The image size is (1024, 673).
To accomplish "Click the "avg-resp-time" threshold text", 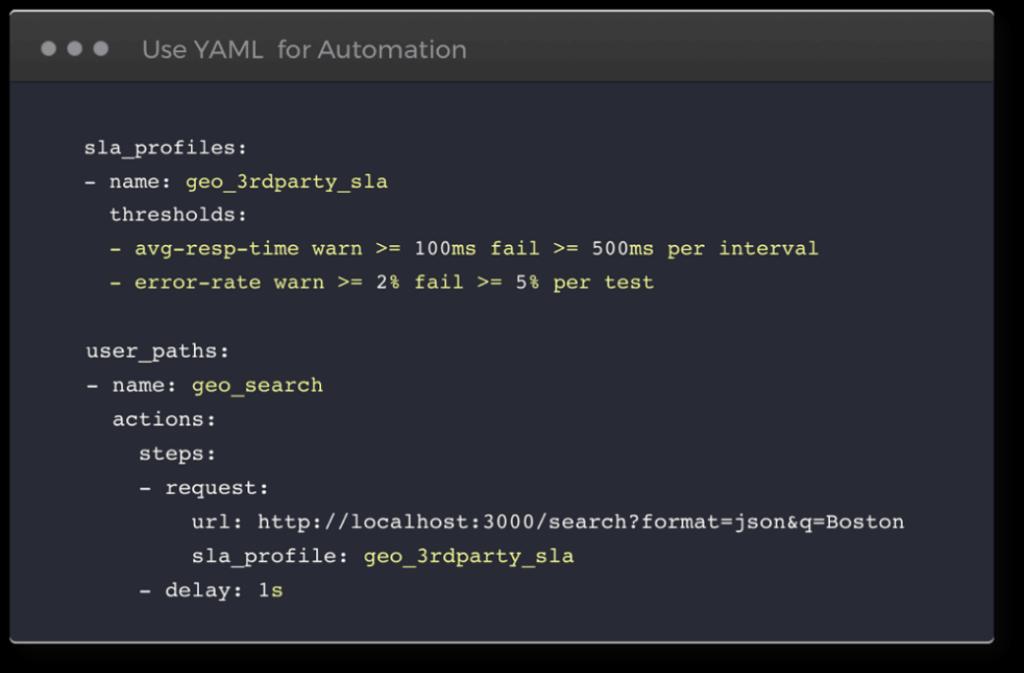I will pyautogui.click(x=217, y=248).
